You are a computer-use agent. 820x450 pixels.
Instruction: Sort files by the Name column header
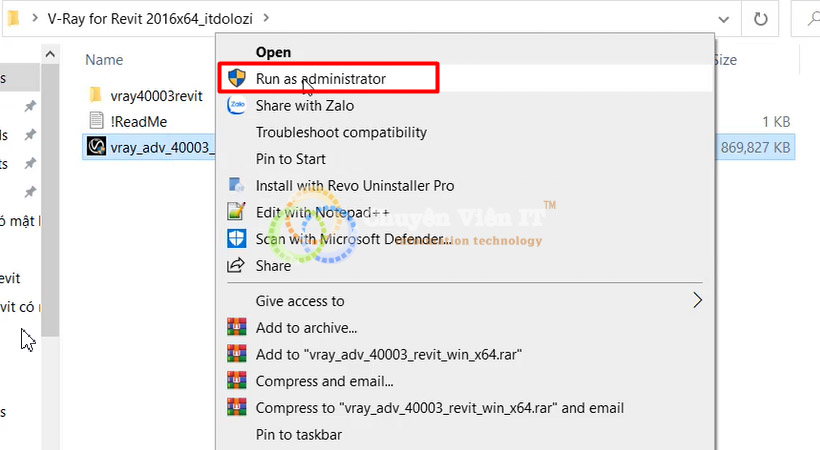coord(104,60)
